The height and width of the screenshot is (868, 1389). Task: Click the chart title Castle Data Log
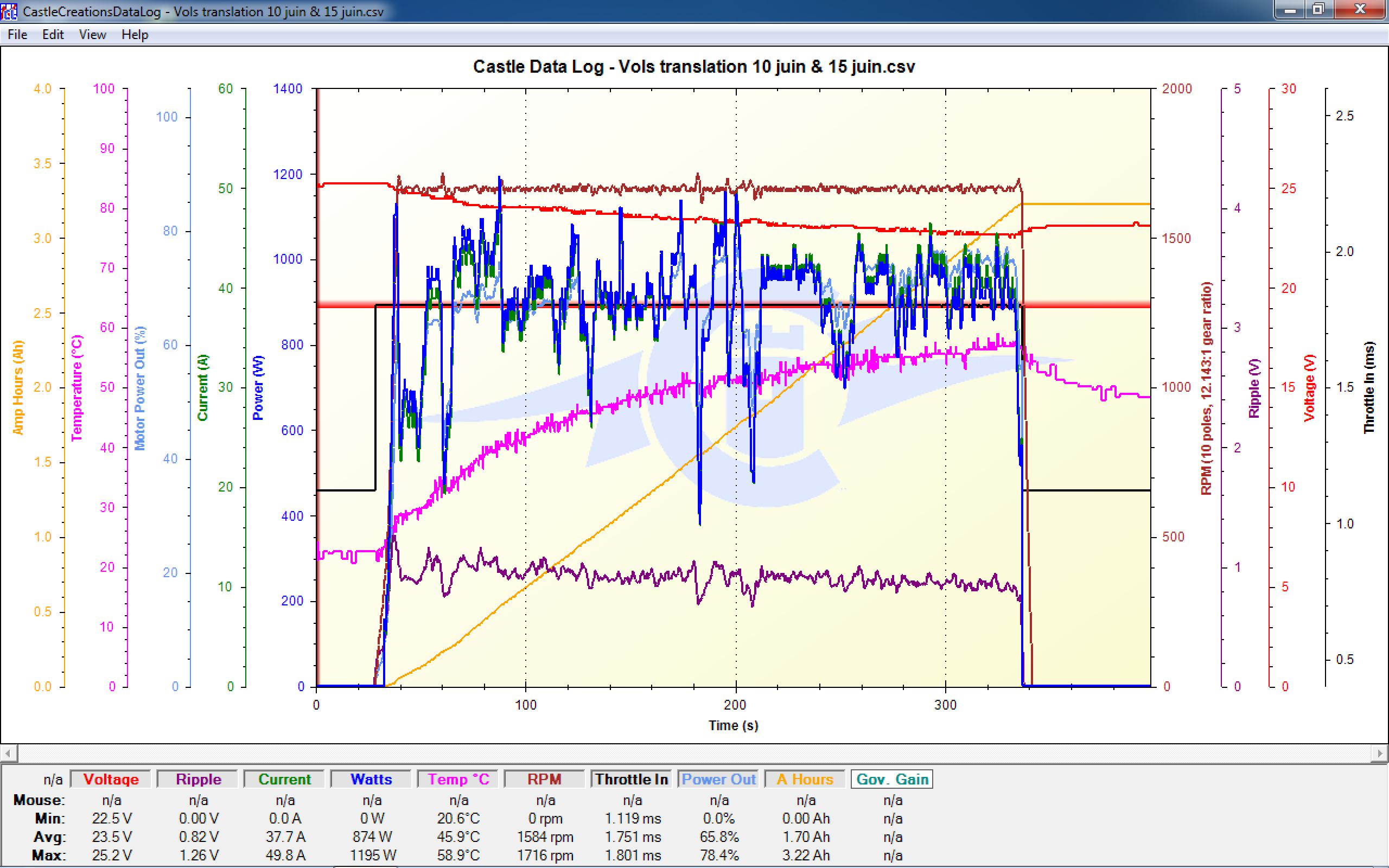click(x=694, y=67)
